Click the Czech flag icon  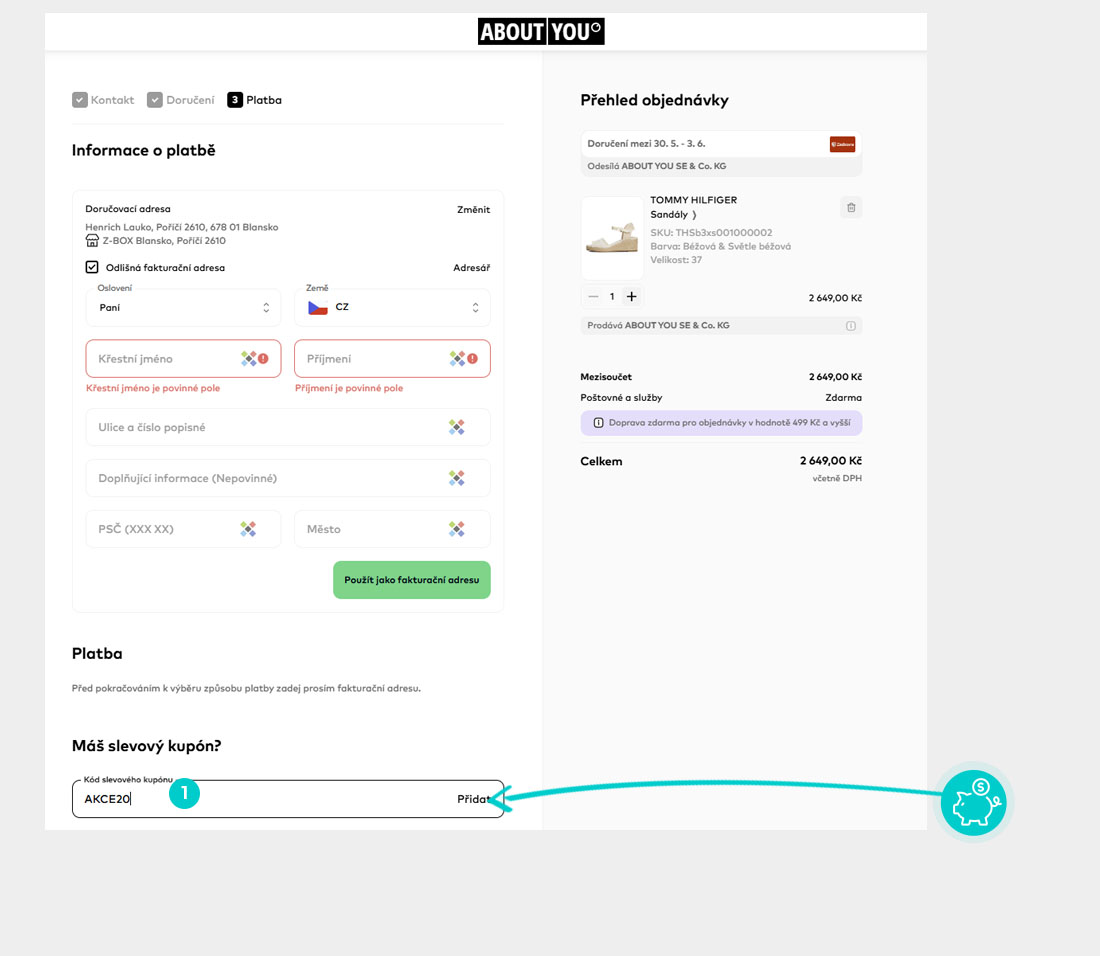point(318,307)
